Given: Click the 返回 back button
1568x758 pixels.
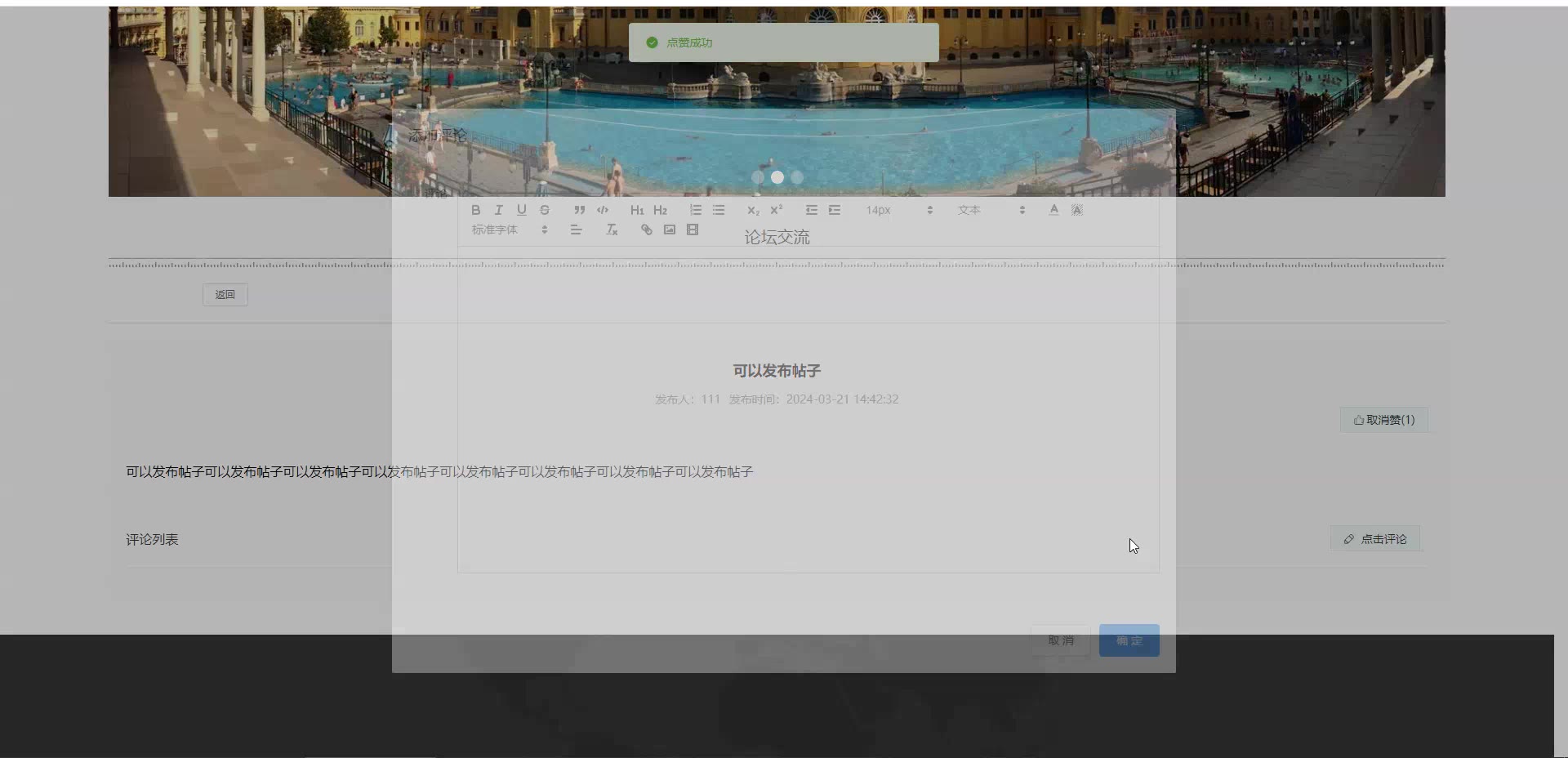Looking at the screenshot, I should tap(225, 295).
